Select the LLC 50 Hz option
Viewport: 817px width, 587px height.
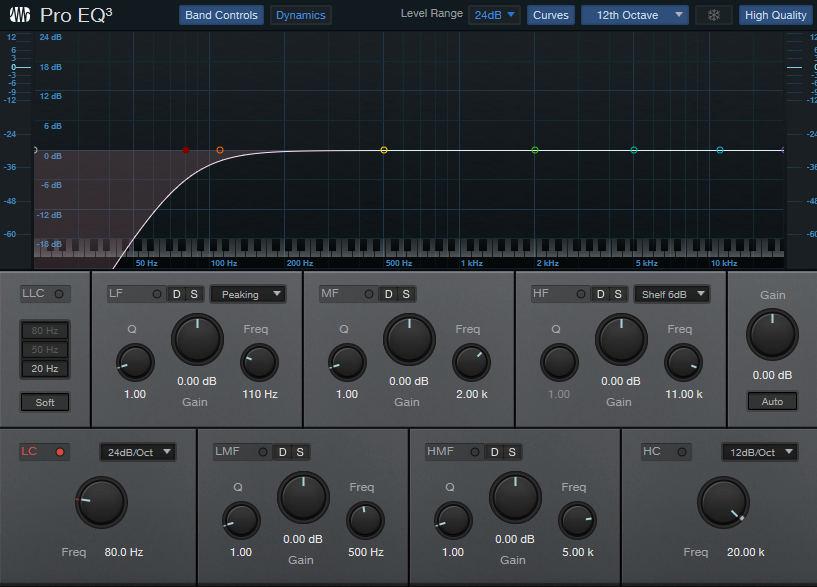45,349
